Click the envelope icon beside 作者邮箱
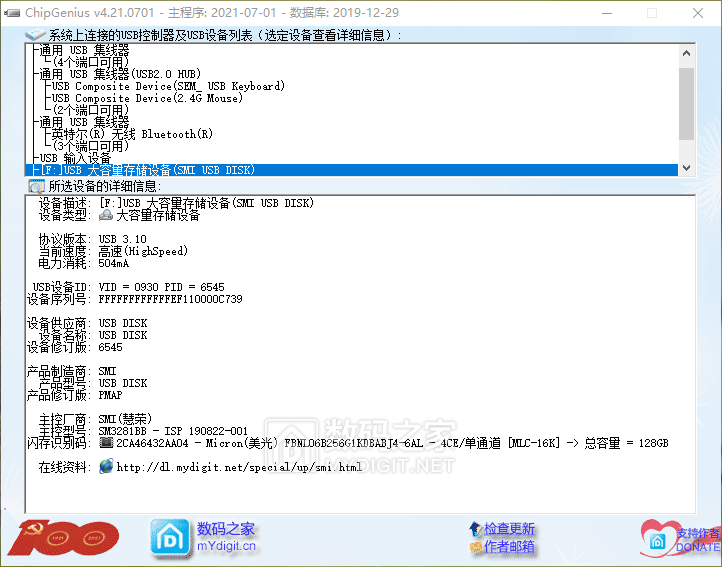Viewport: 722px width, 567px height. [x=475, y=547]
